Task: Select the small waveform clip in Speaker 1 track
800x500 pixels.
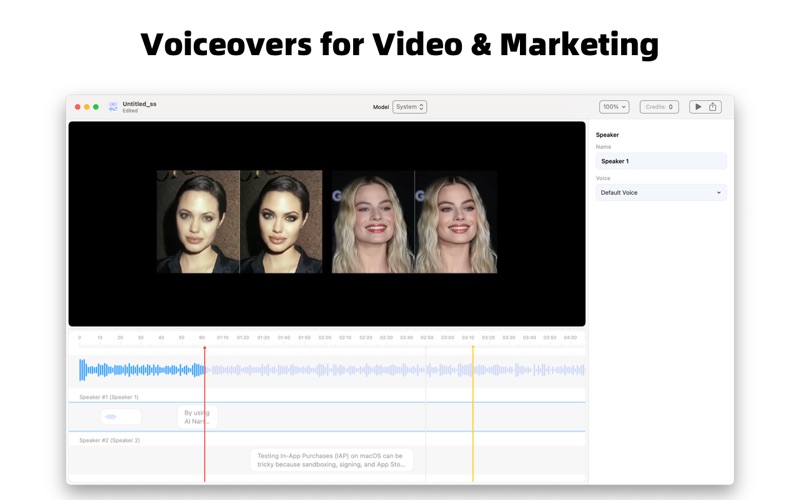Action: click(x=120, y=417)
